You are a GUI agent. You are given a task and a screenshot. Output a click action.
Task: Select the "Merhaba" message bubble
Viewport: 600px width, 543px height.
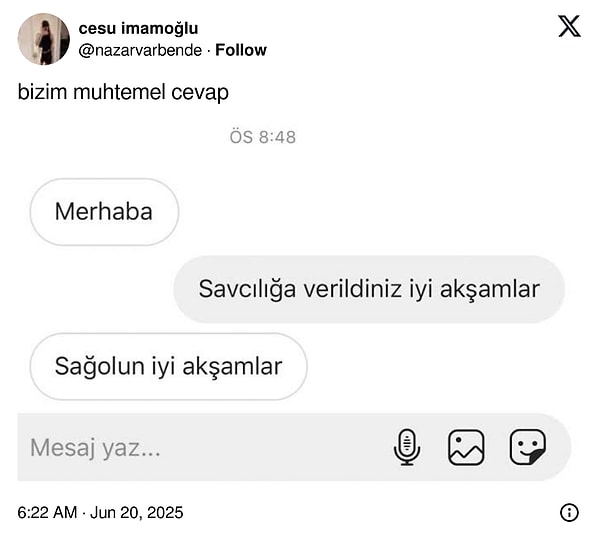[104, 212]
